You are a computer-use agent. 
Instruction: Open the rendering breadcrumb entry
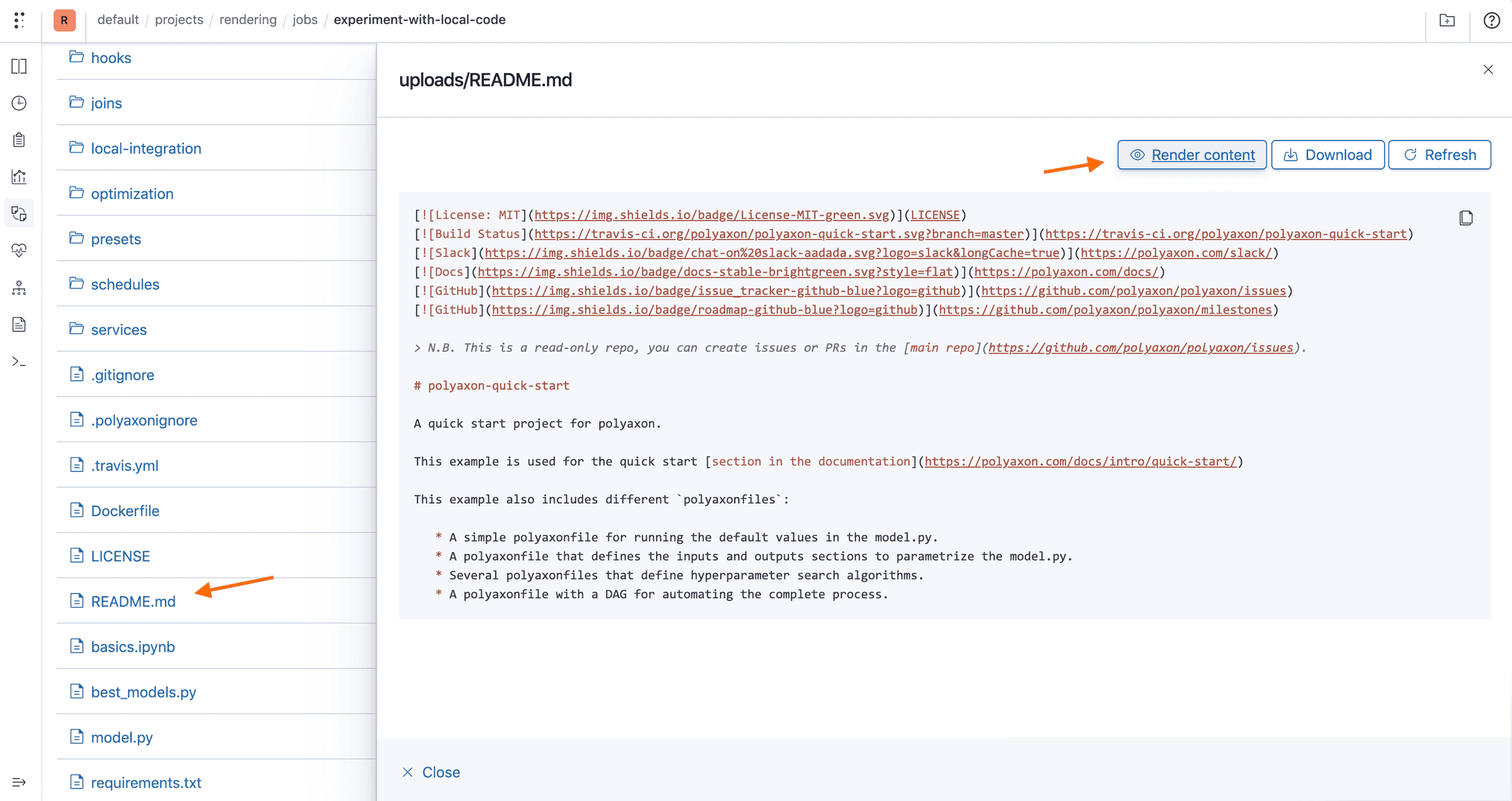coord(248,20)
